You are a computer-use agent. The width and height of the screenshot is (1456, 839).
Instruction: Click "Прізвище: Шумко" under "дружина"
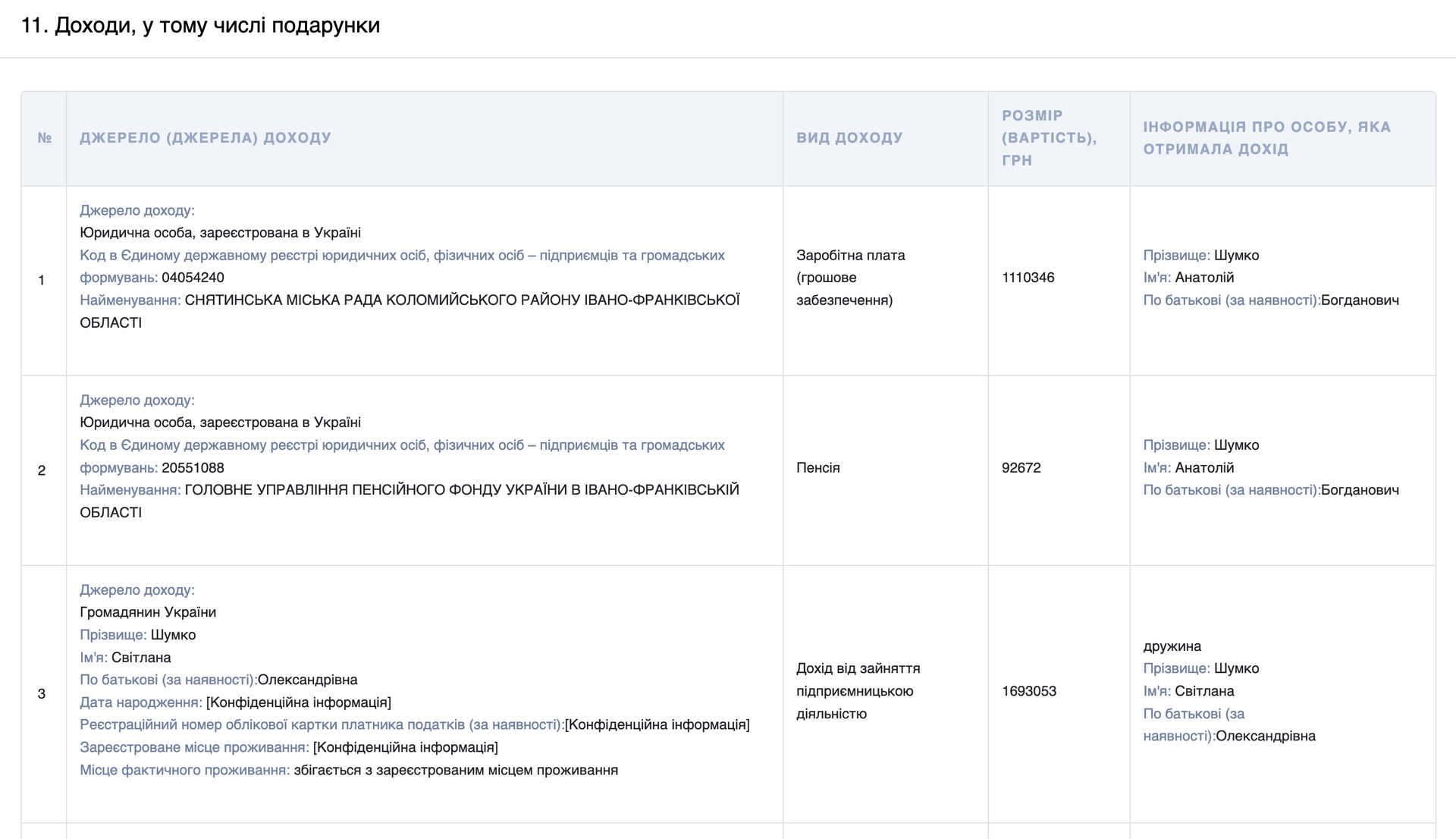tap(1201, 668)
